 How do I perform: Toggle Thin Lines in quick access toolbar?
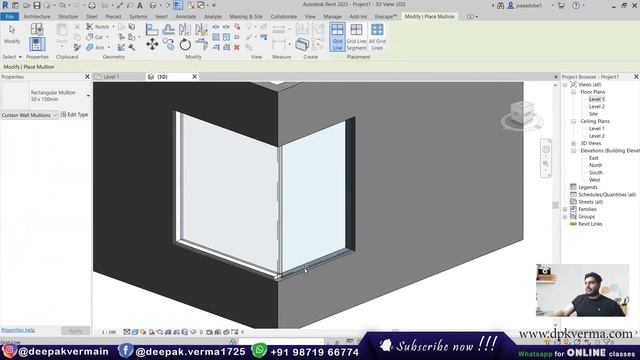point(178,5)
